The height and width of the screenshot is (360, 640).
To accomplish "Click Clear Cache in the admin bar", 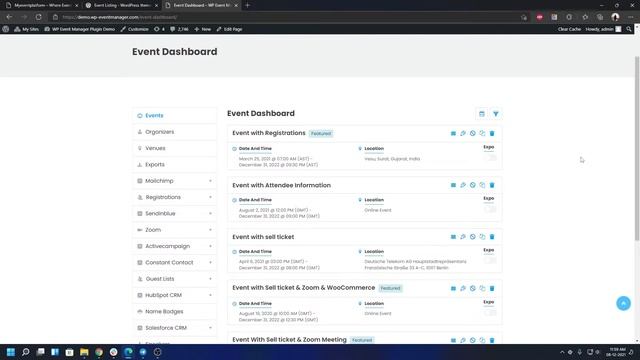I will (569, 29).
